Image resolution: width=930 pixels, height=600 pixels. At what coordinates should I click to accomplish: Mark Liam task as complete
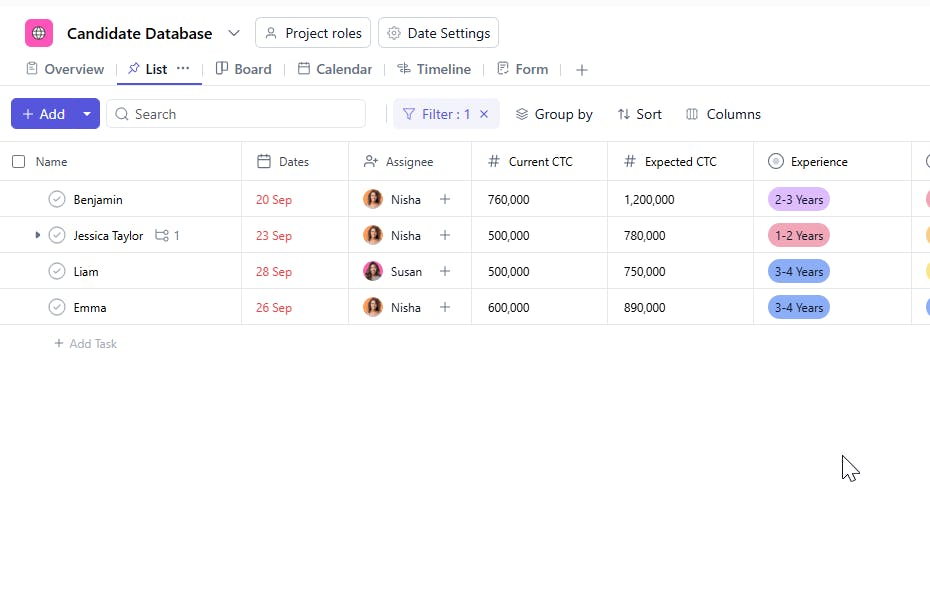57,272
